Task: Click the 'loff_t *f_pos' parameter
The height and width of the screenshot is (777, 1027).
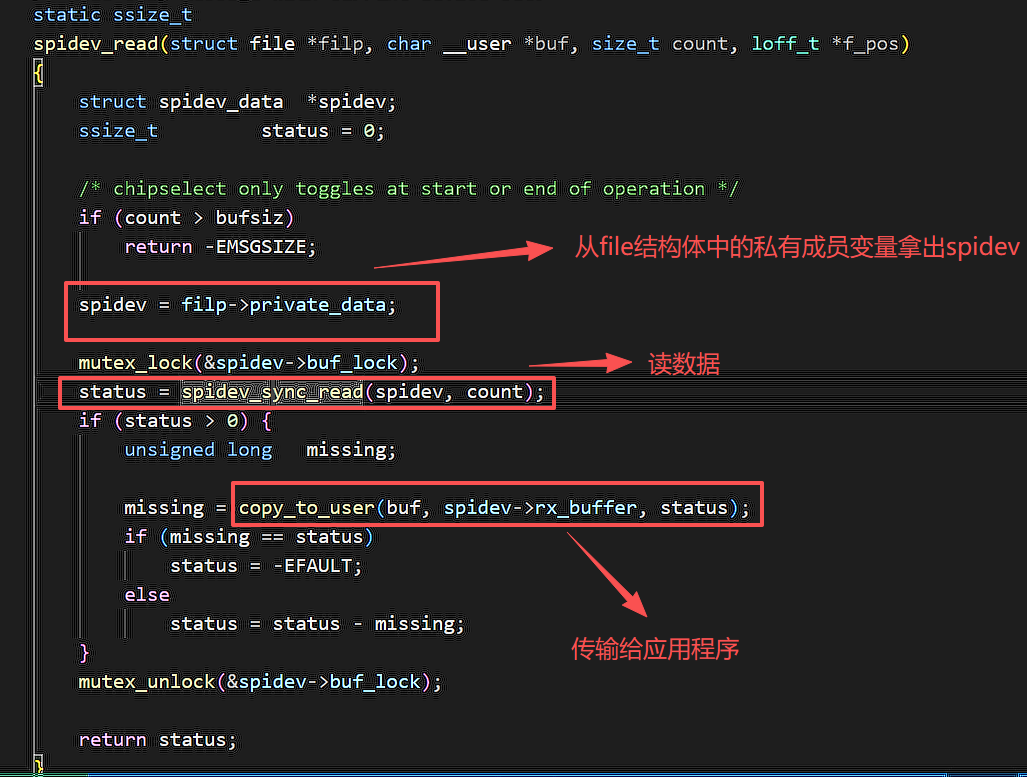Action: [825, 44]
